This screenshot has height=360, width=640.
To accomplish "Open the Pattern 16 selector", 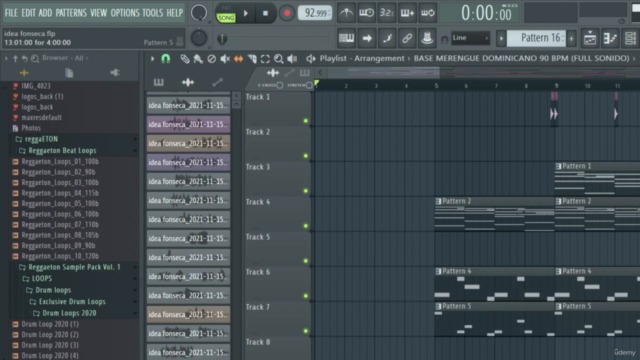I will click(x=536, y=38).
